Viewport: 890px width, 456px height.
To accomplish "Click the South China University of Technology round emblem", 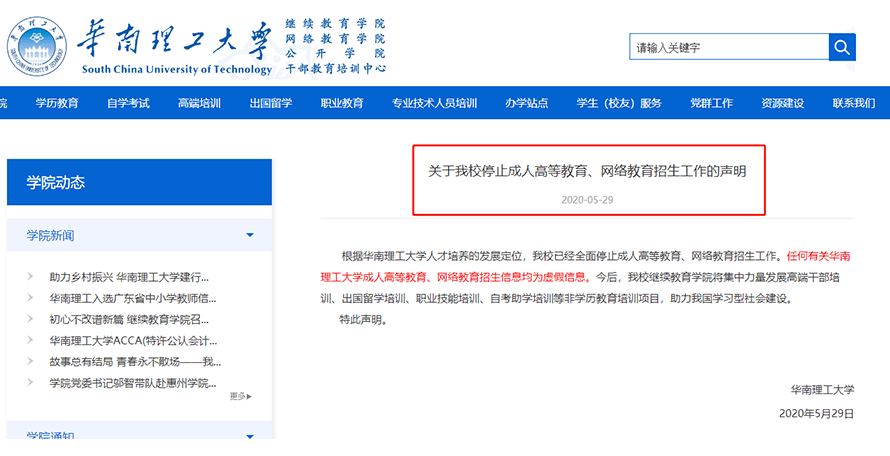I will 37,47.
